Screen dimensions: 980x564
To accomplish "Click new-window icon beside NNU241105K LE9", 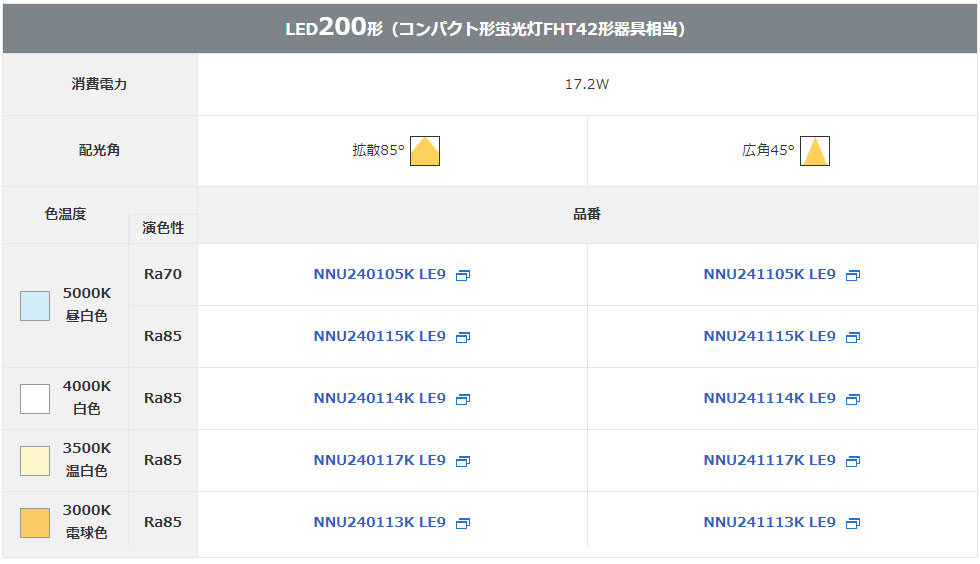I will point(852,275).
